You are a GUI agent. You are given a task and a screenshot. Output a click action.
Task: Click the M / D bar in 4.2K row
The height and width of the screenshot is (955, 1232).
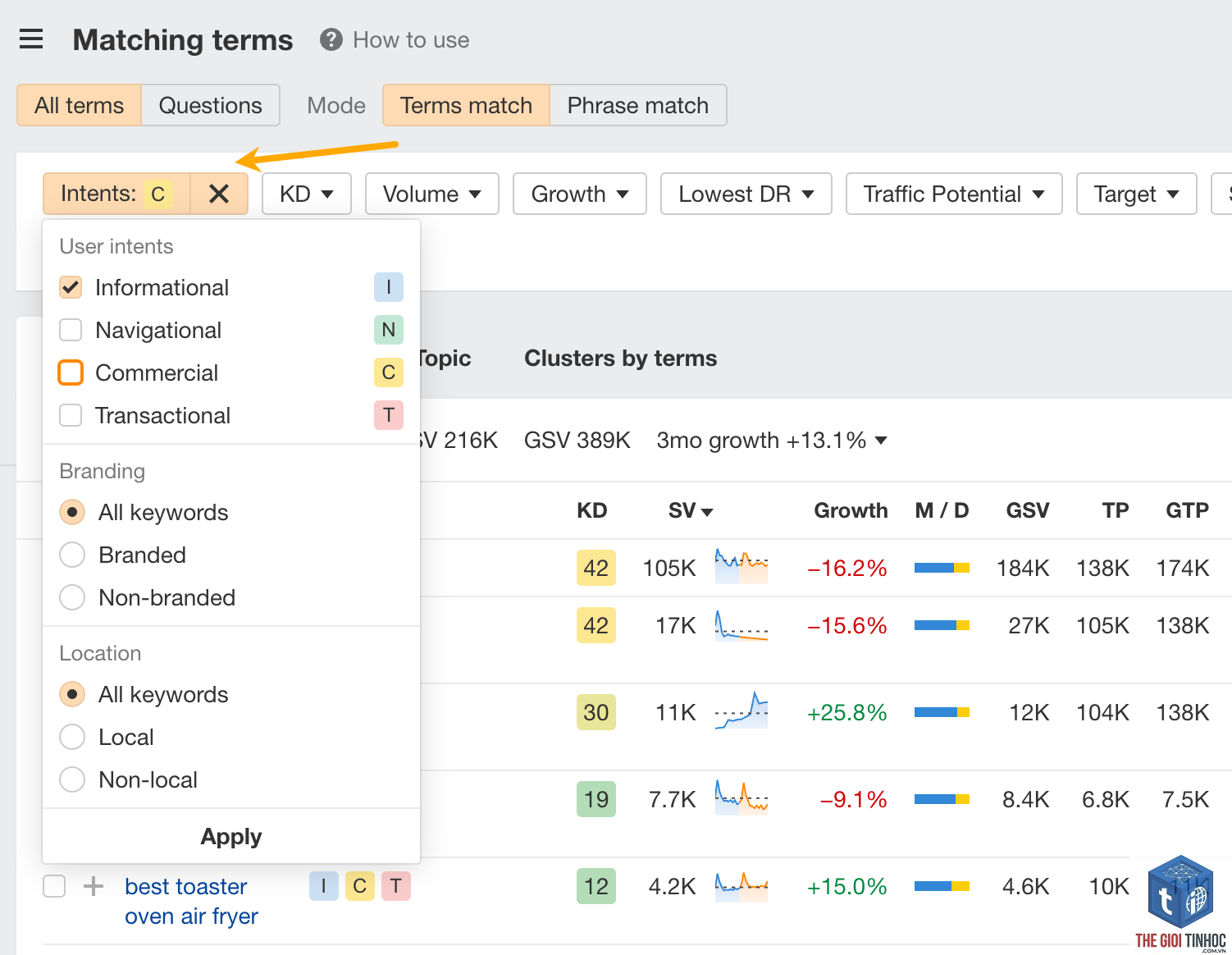click(942, 886)
